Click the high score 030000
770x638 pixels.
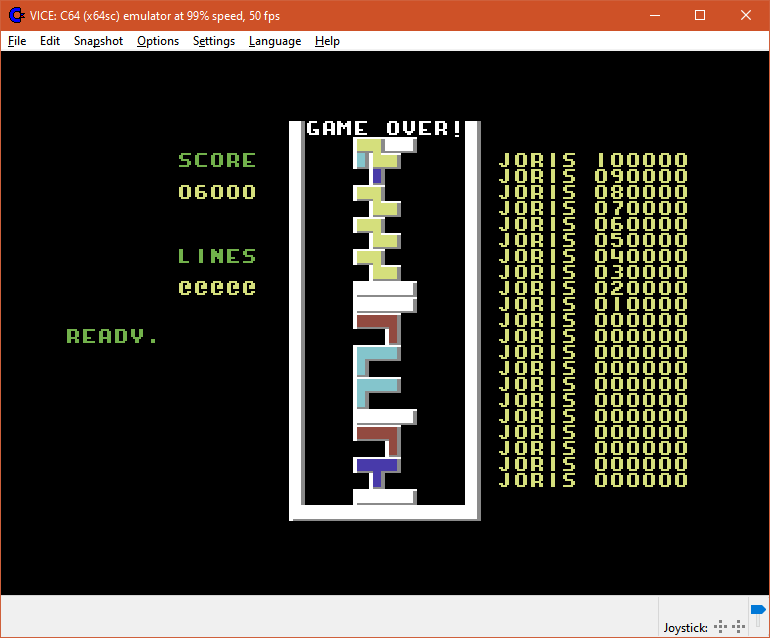641,272
